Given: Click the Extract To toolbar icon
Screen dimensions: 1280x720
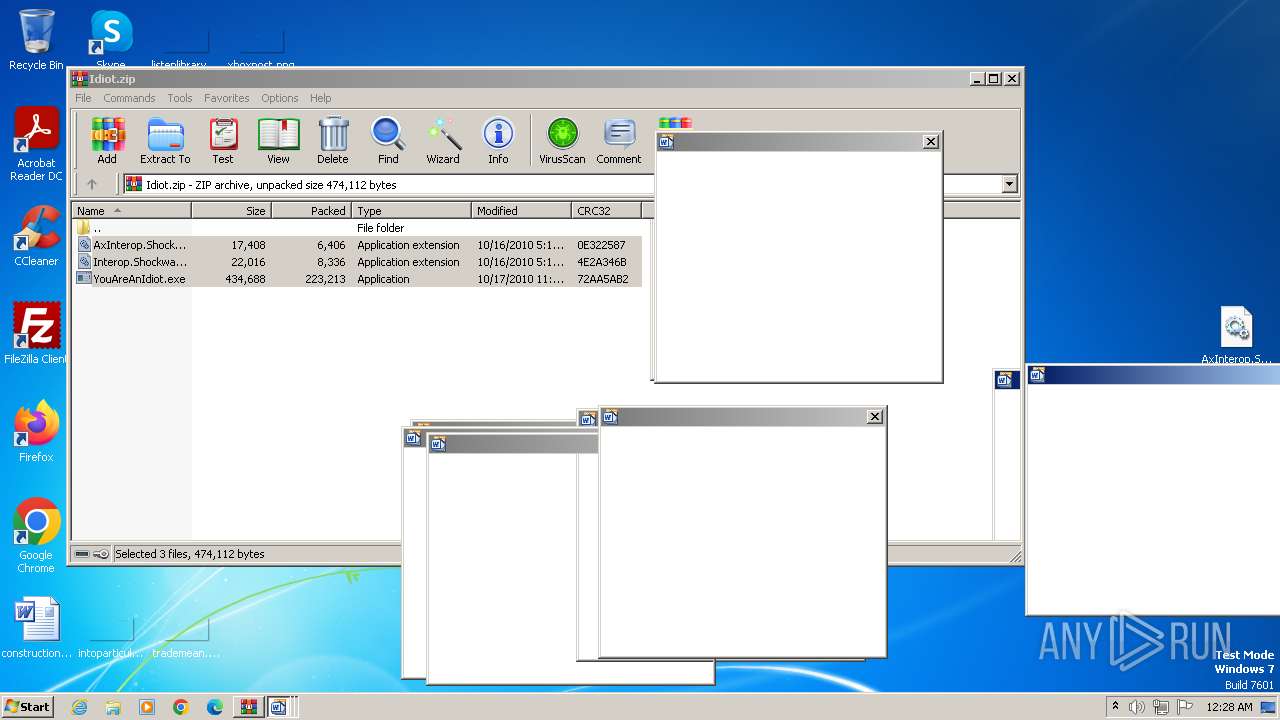Looking at the screenshot, I should (165, 140).
